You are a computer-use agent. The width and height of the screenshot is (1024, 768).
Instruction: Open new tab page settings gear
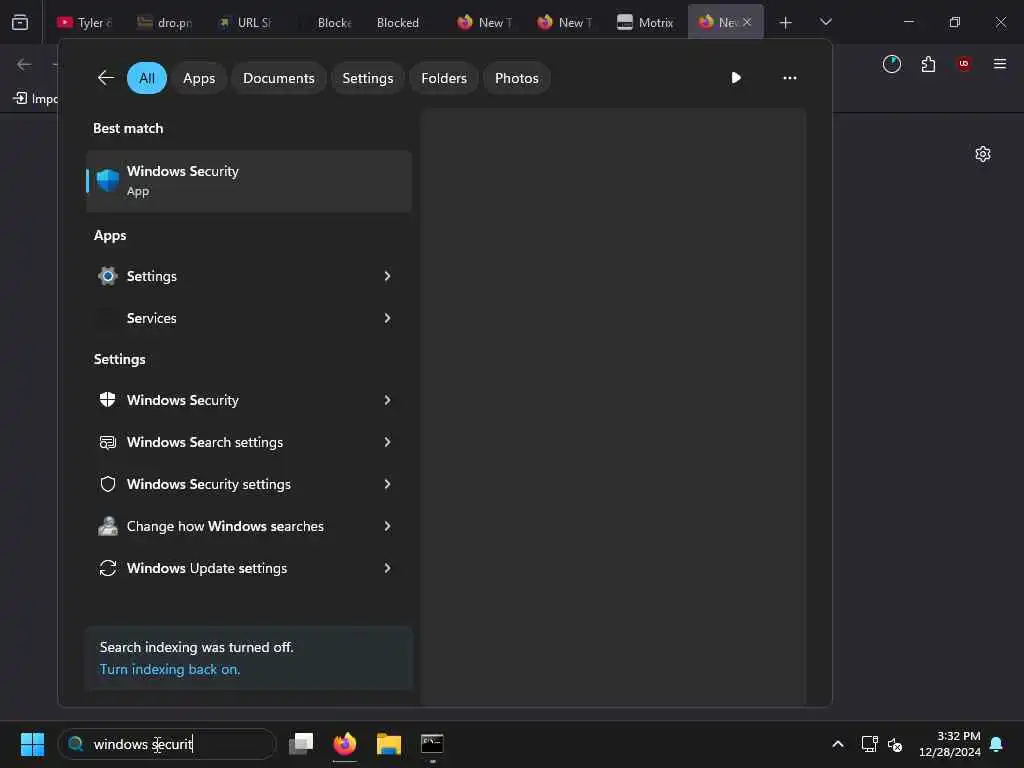[x=983, y=154]
